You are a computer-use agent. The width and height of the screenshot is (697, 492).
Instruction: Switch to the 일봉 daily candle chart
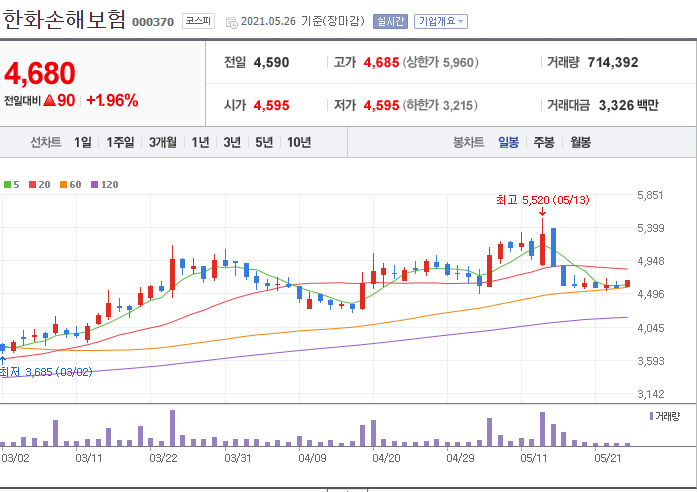point(509,142)
